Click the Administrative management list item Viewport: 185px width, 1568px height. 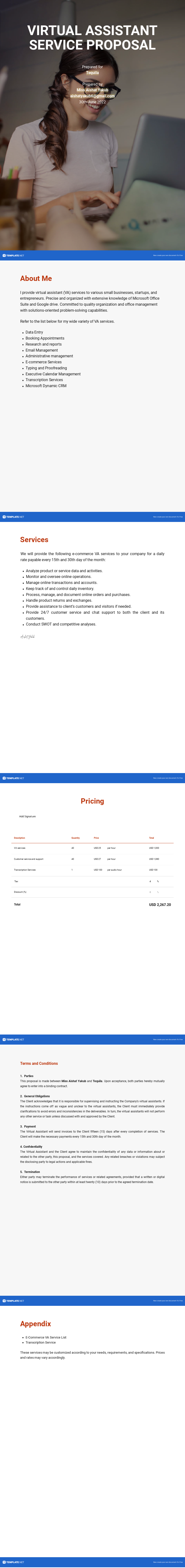49,356
